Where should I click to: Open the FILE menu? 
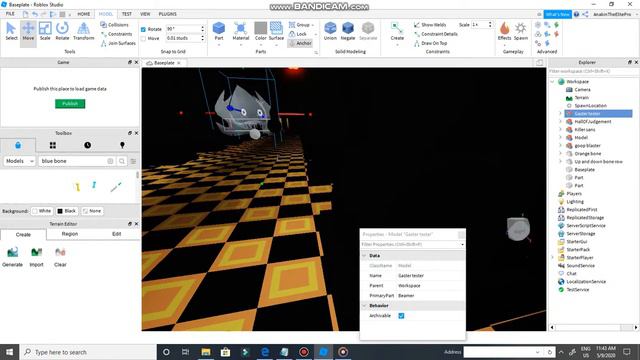point(10,14)
